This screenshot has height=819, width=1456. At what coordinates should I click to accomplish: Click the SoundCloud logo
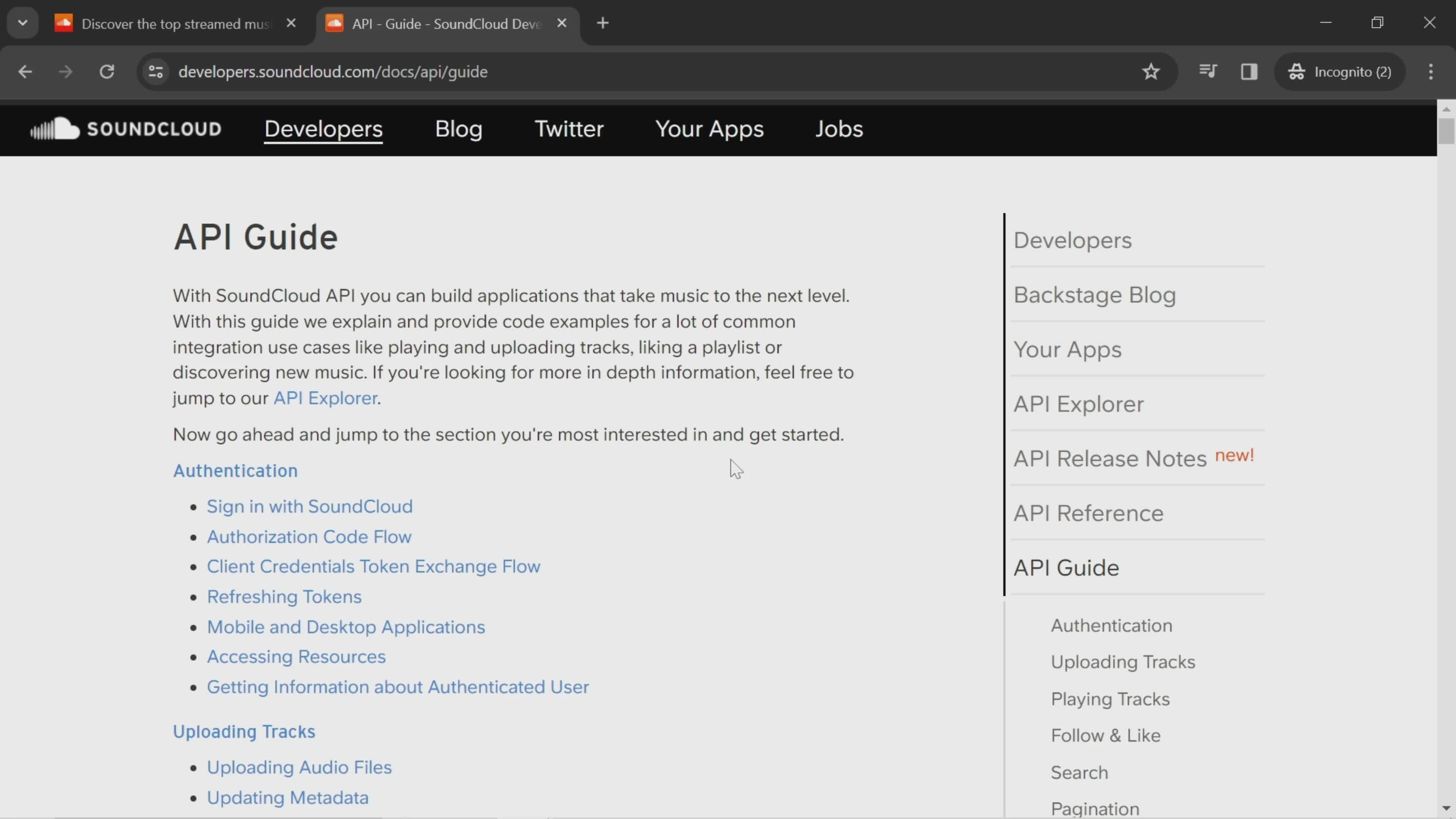[126, 129]
